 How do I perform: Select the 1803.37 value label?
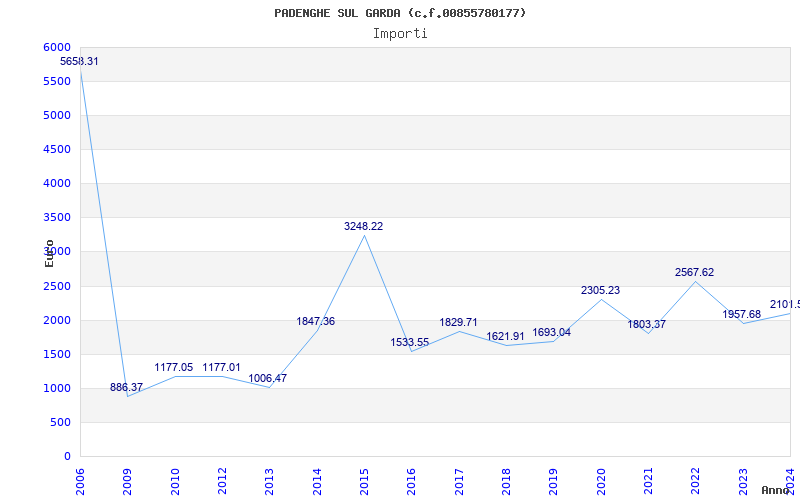pyautogui.click(x=646, y=324)
